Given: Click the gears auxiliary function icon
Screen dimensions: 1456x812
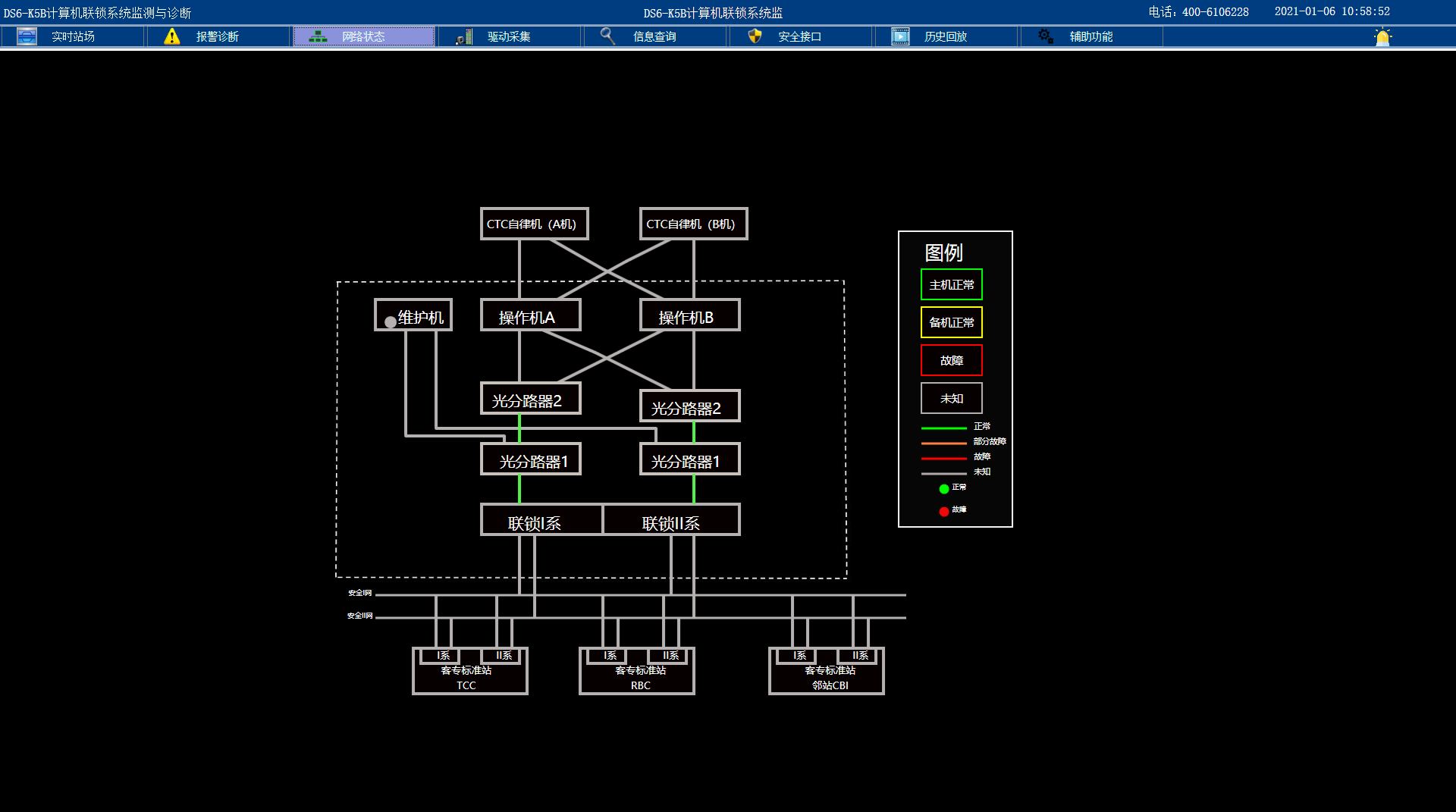Looking at the screenshot, I should coord(1046,36).
